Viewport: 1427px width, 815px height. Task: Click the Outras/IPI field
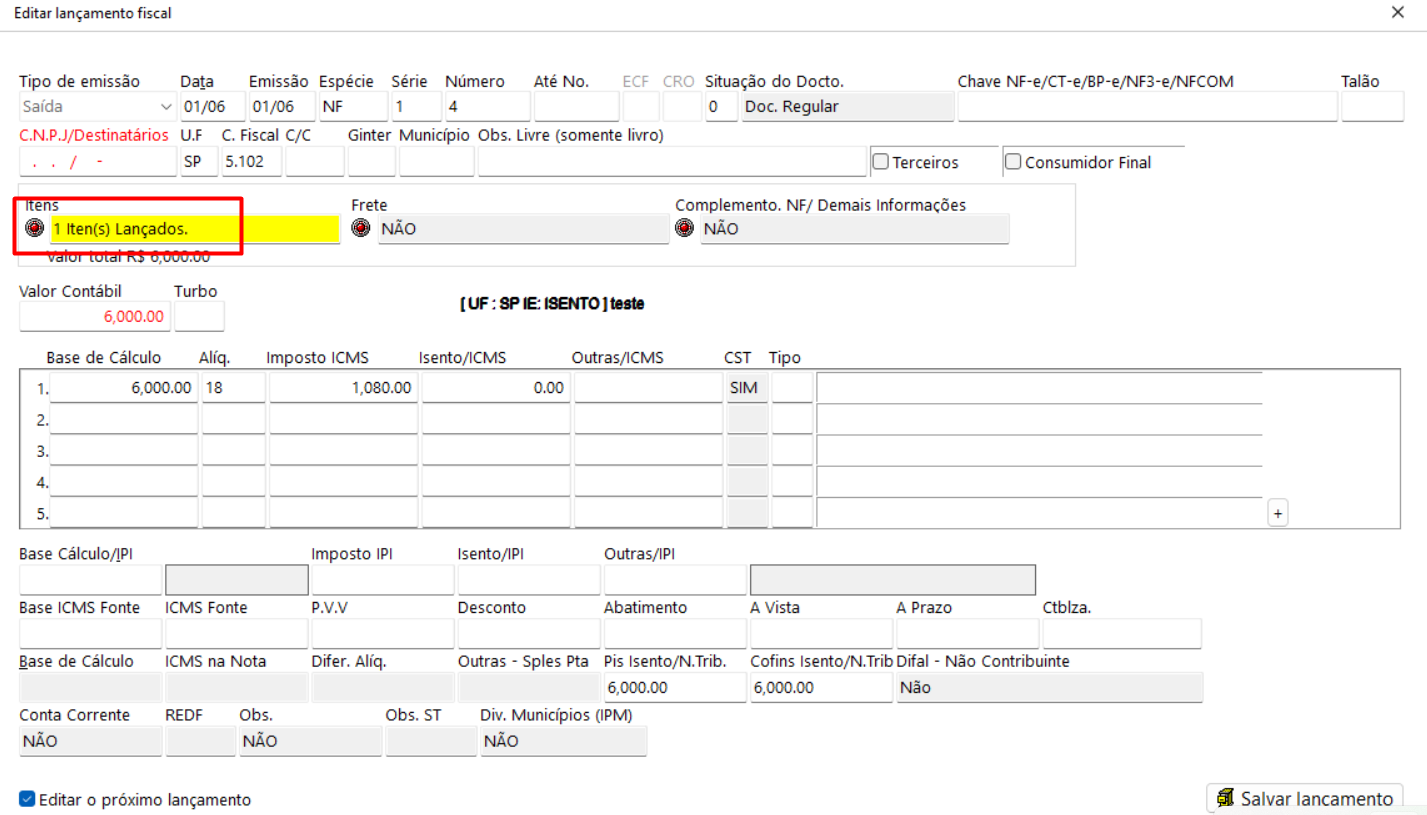(675, 580)
